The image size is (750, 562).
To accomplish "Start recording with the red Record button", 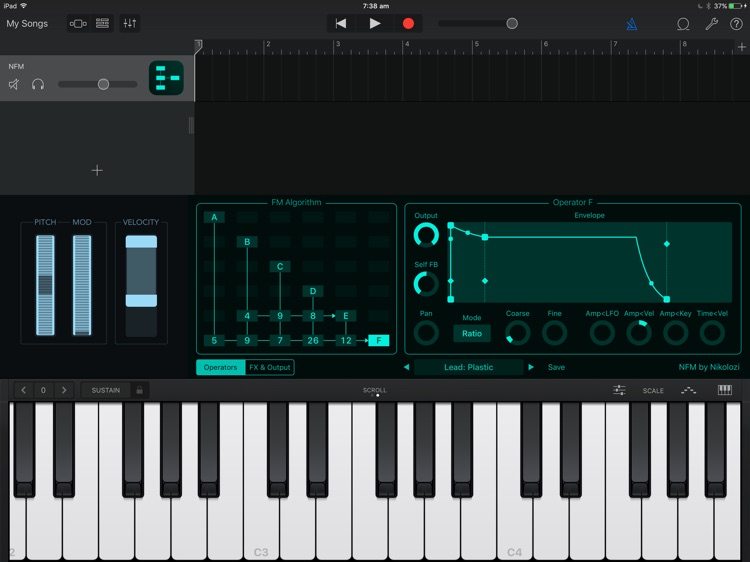I will 408,23.
